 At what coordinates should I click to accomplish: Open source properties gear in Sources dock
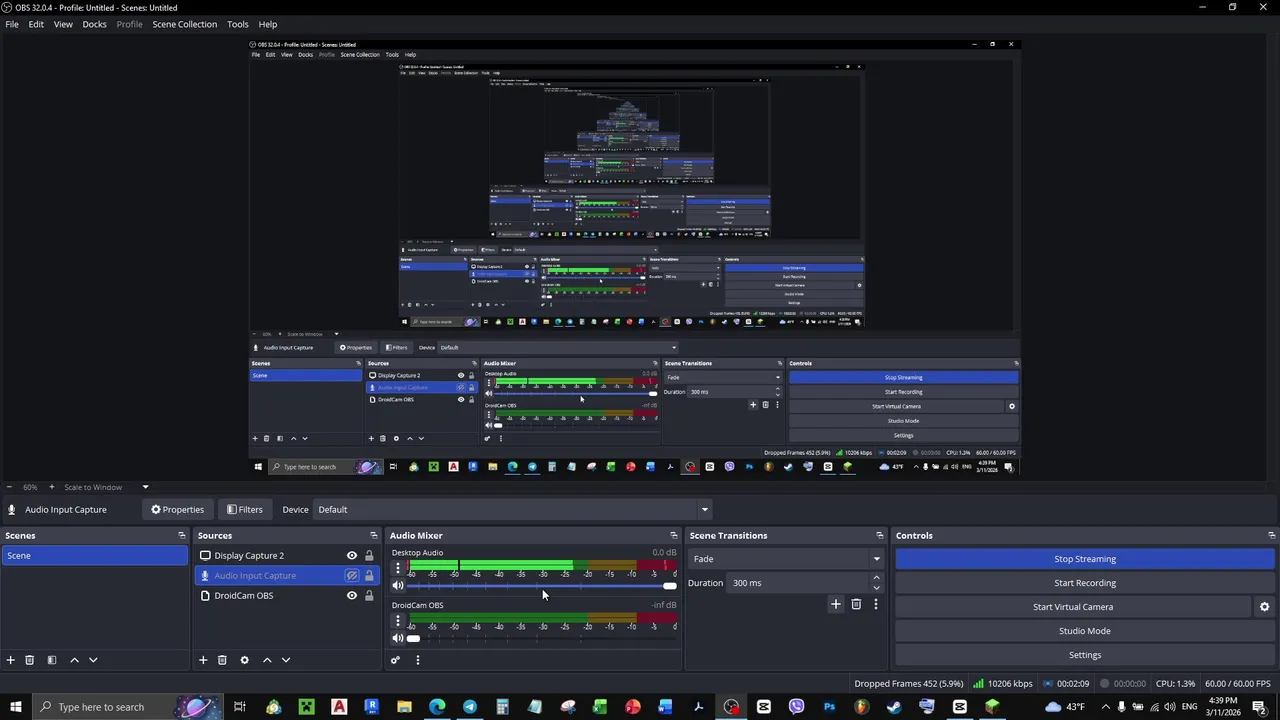[x=244, y=660]
